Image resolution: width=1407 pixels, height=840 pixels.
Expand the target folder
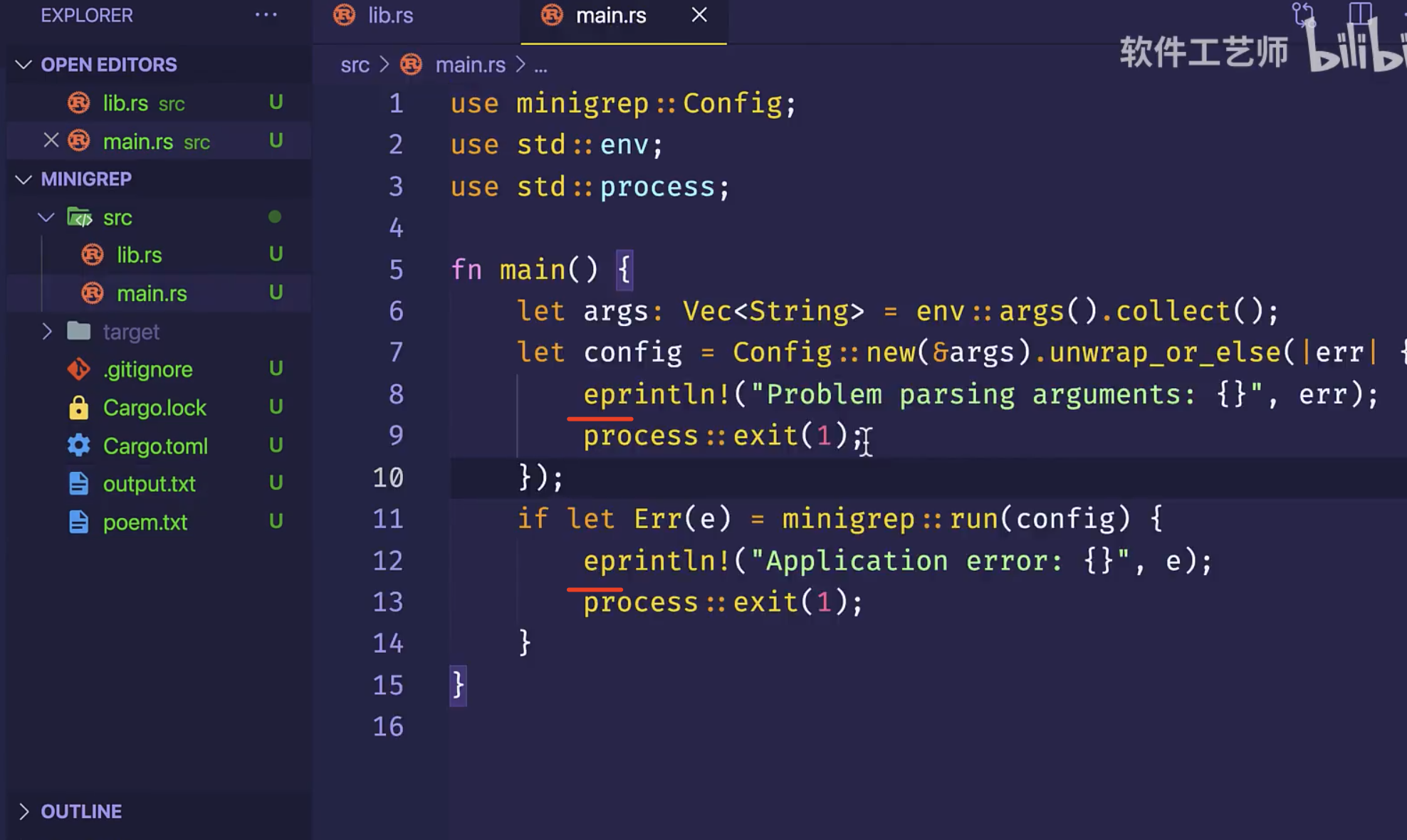pos(47,332)
